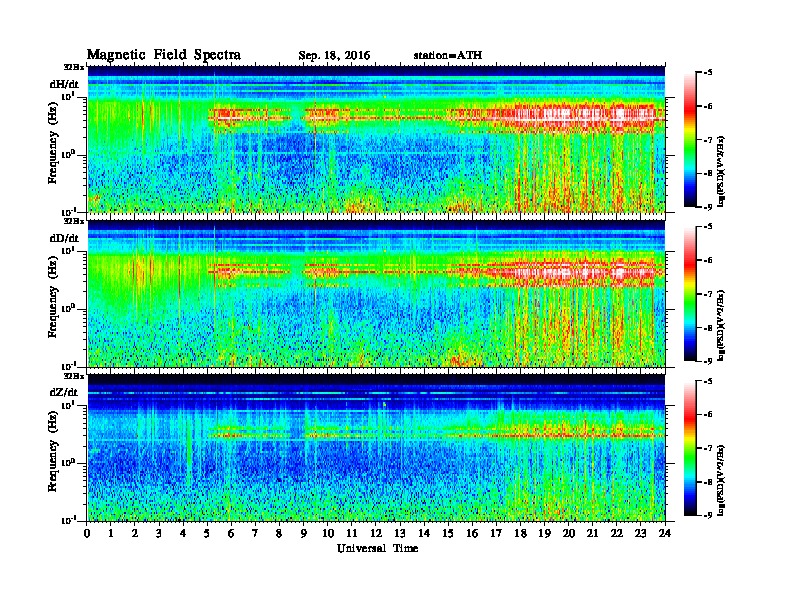Click hour tick label 24 on the time axis
Image resolution: width=792 pixels, height=612 pixels.
point(665,533)
